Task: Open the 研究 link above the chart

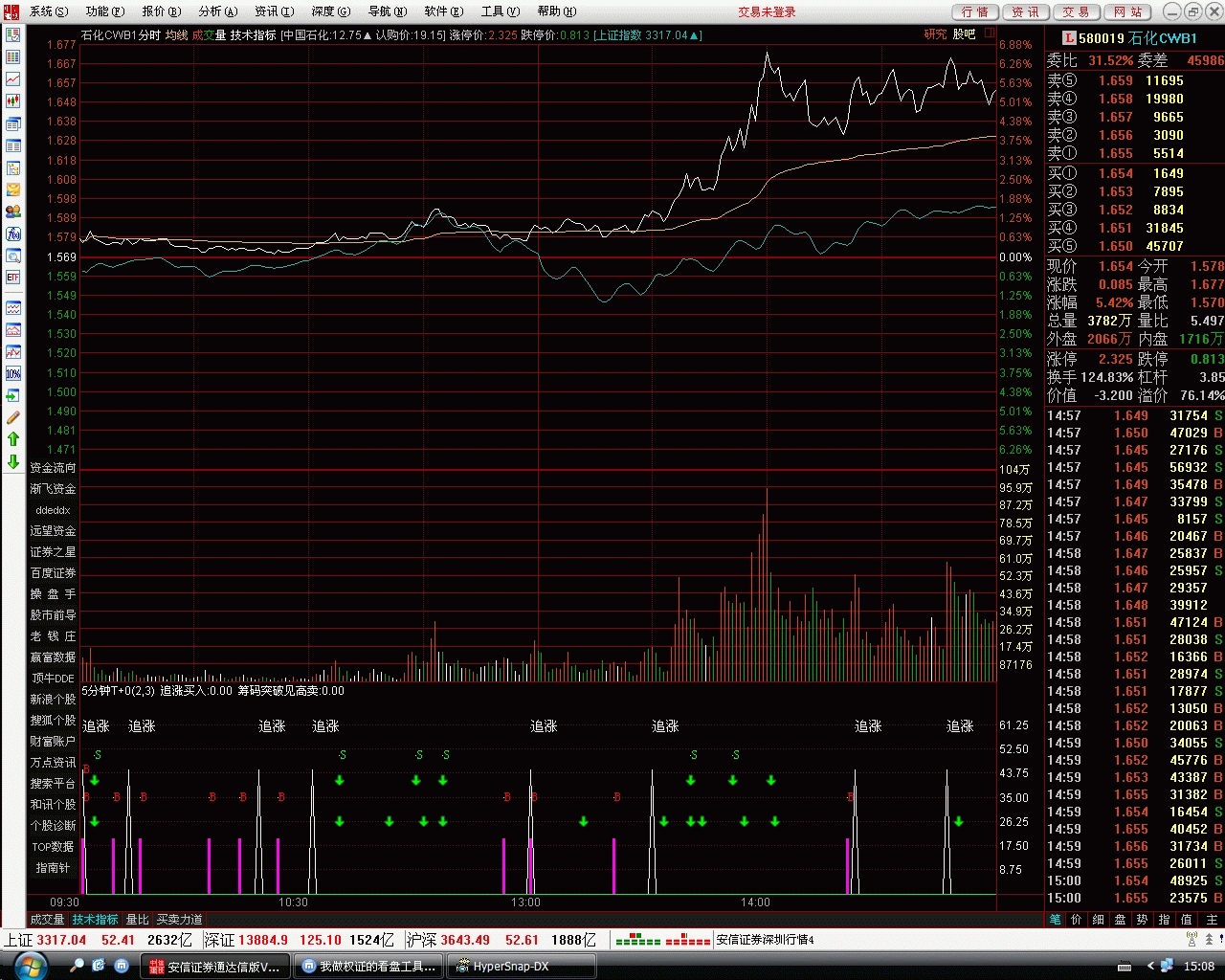Action: point(935,34)
